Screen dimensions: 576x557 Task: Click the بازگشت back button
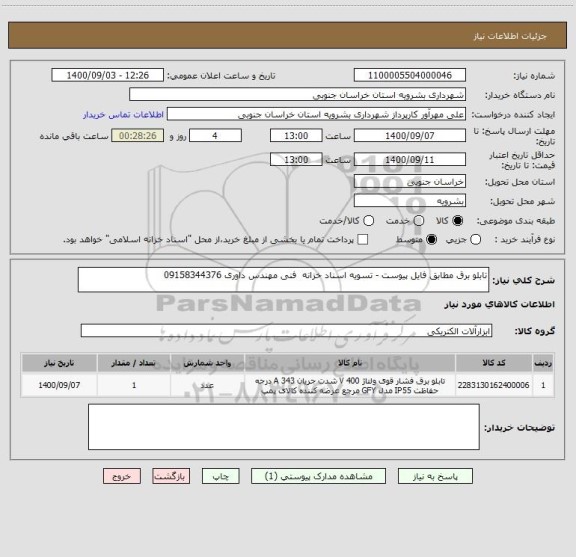pos(171,476)
